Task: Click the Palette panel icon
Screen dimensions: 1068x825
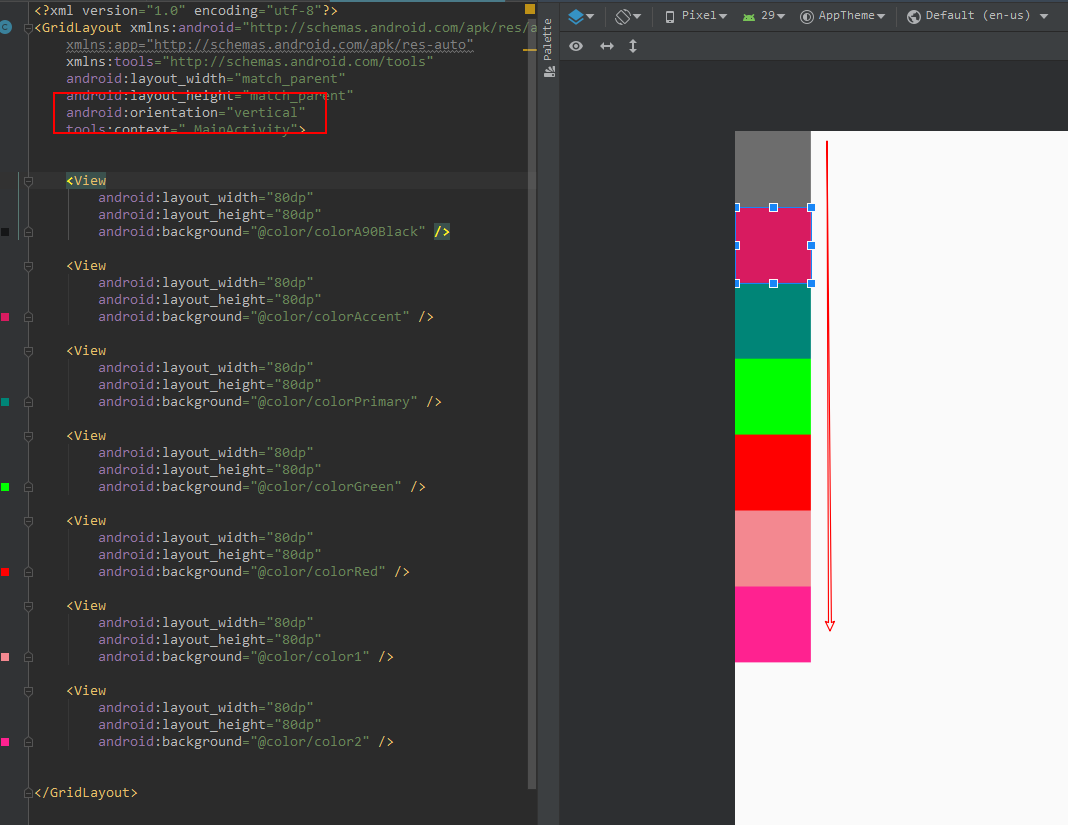Action: click(549, 72)
